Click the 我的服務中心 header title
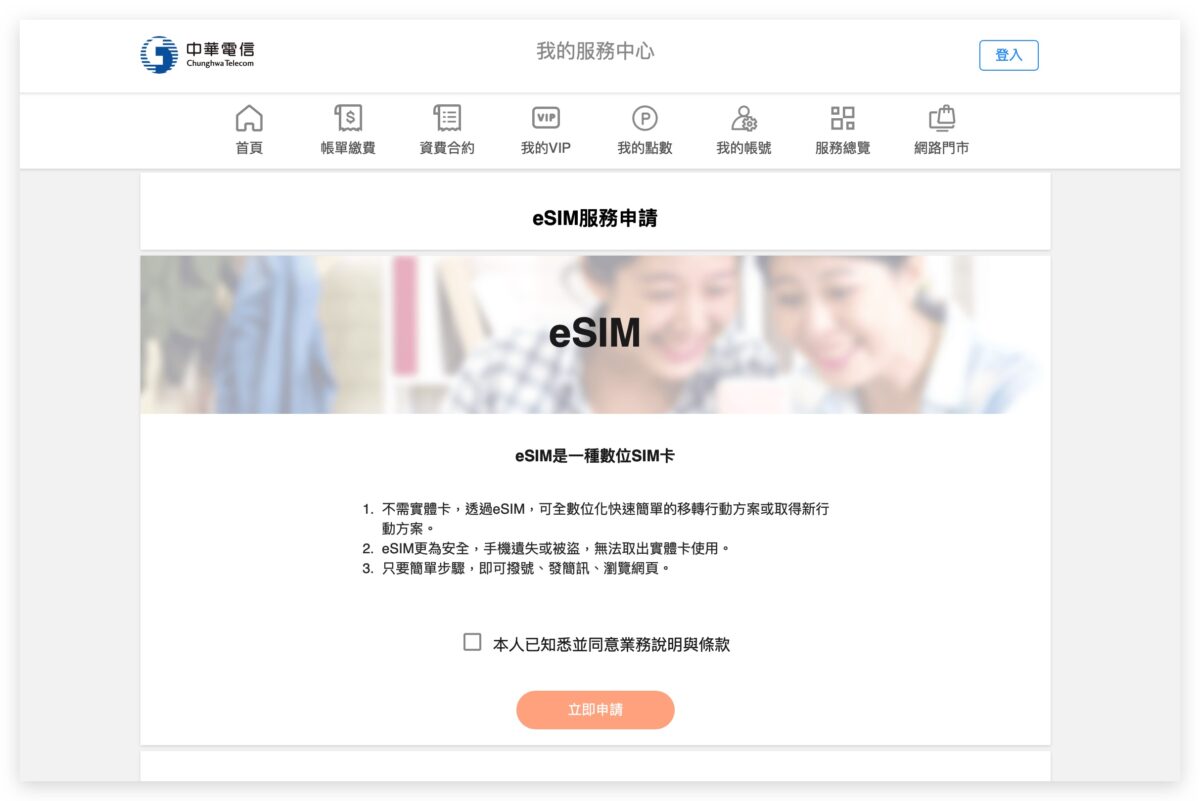The image size is (1200, 801). click(x=595, y=51)
